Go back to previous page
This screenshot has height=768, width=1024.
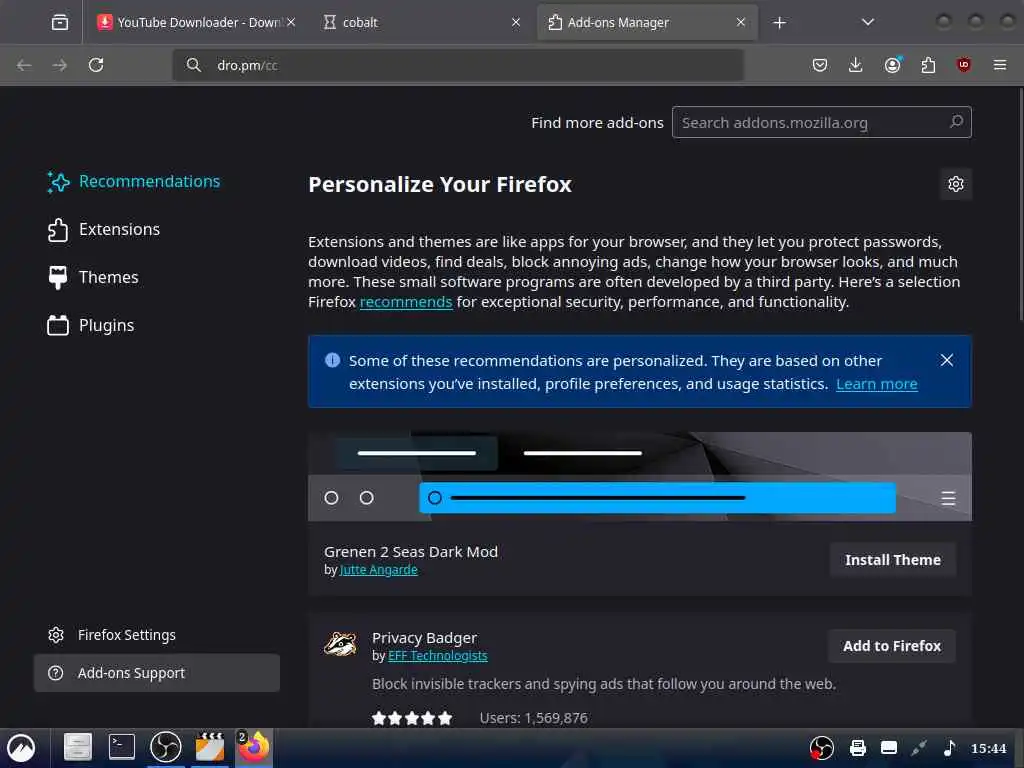point(24,65)
